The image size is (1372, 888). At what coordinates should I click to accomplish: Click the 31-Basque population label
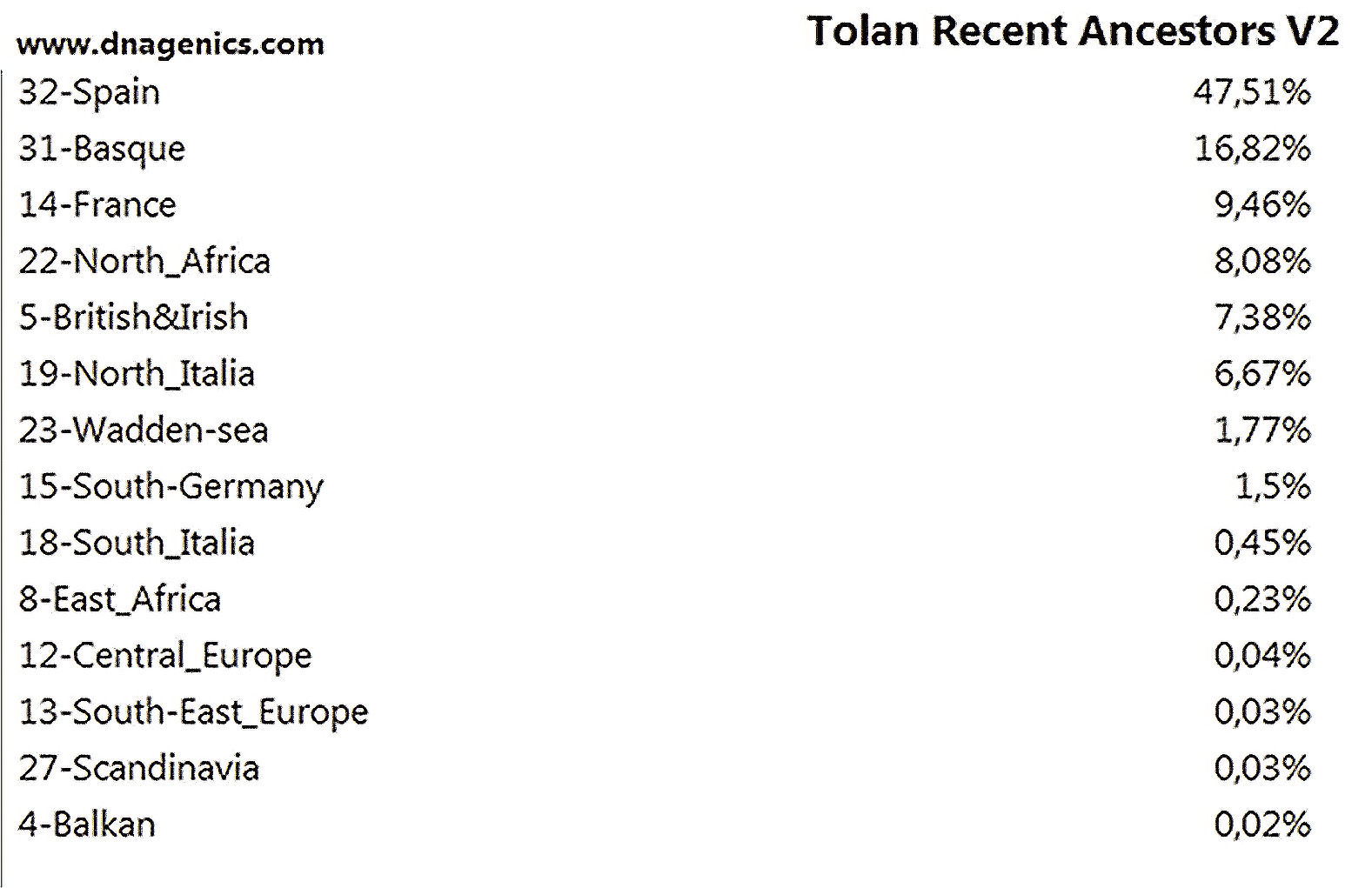coord(102,149)
